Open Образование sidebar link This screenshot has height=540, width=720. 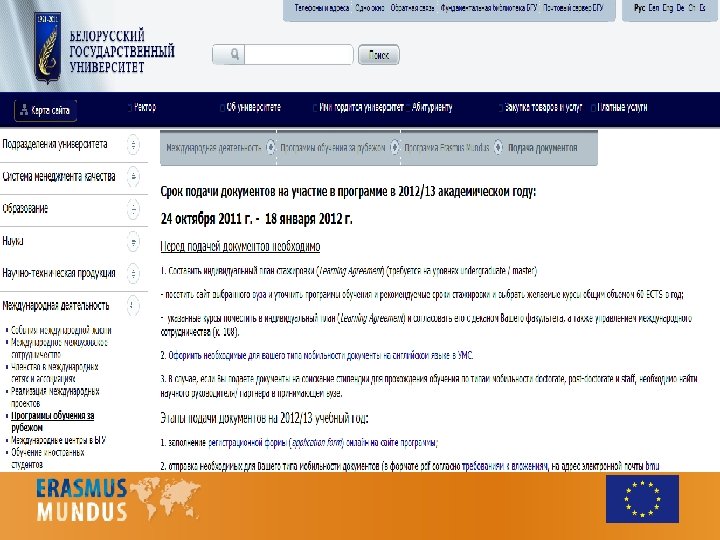click(x=25, y=208)
